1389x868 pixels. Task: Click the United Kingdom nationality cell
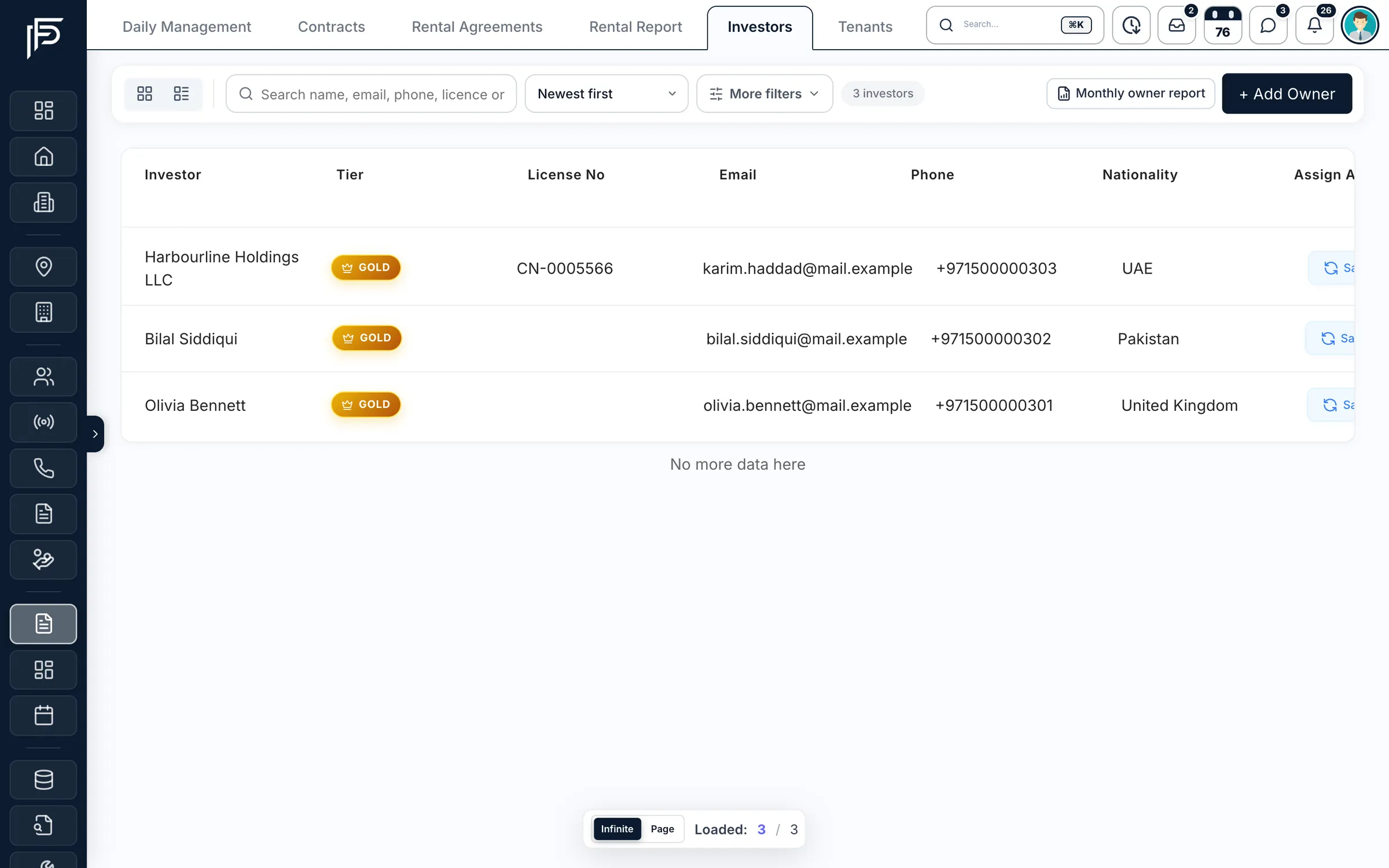click(x=1179, y=406)
